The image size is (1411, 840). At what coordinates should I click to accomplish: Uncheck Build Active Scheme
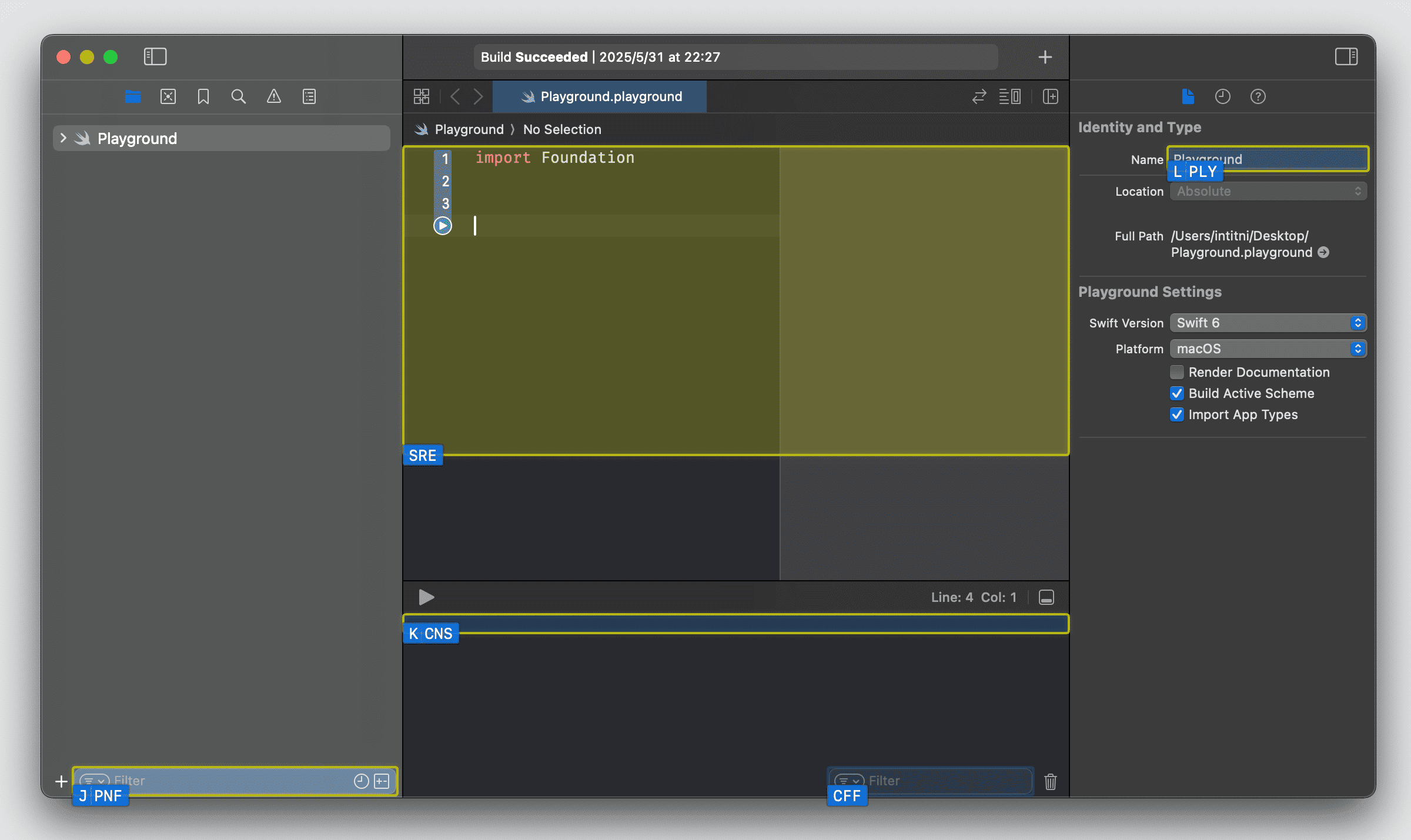(1176, 393)
